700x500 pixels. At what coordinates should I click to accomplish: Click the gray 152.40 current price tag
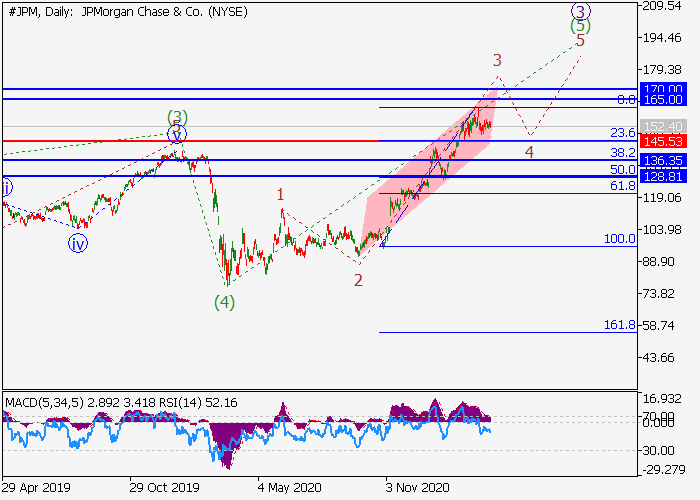(x=663, y=126)
